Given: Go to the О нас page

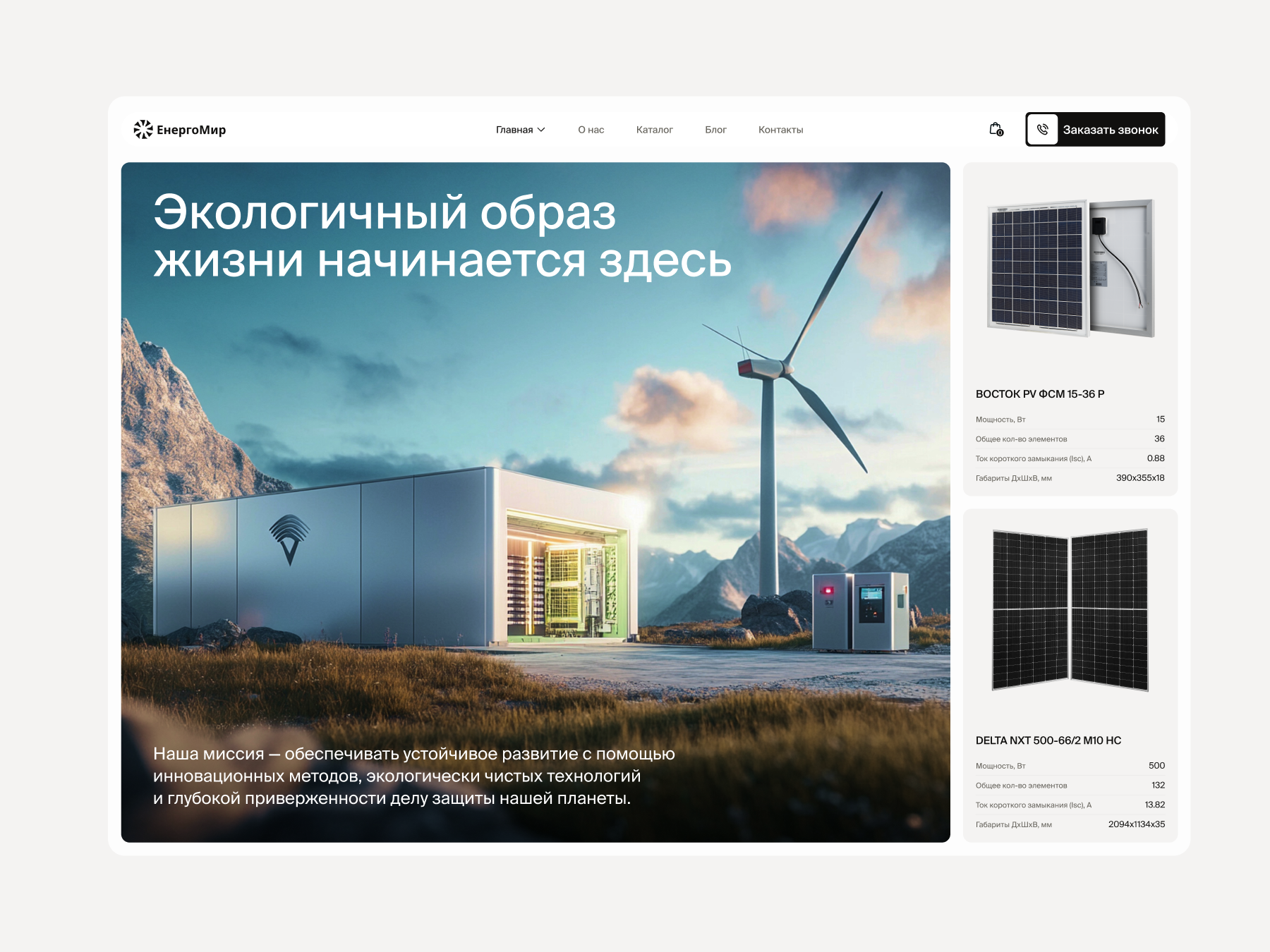Looking at the screenshot, I should tap(591, 130).
